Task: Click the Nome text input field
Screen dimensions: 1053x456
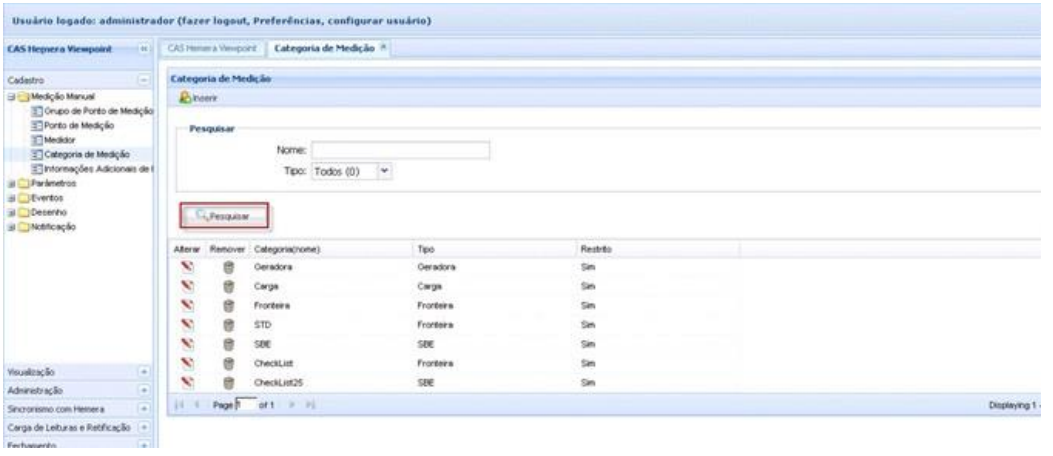Action: coord(400,150)
